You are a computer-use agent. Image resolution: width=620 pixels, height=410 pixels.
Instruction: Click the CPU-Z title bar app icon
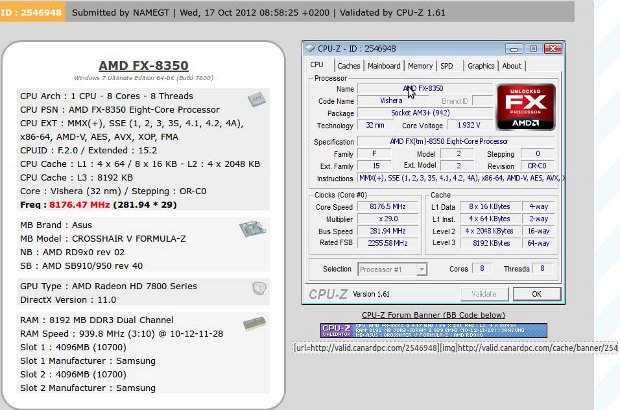coord(310,49)
